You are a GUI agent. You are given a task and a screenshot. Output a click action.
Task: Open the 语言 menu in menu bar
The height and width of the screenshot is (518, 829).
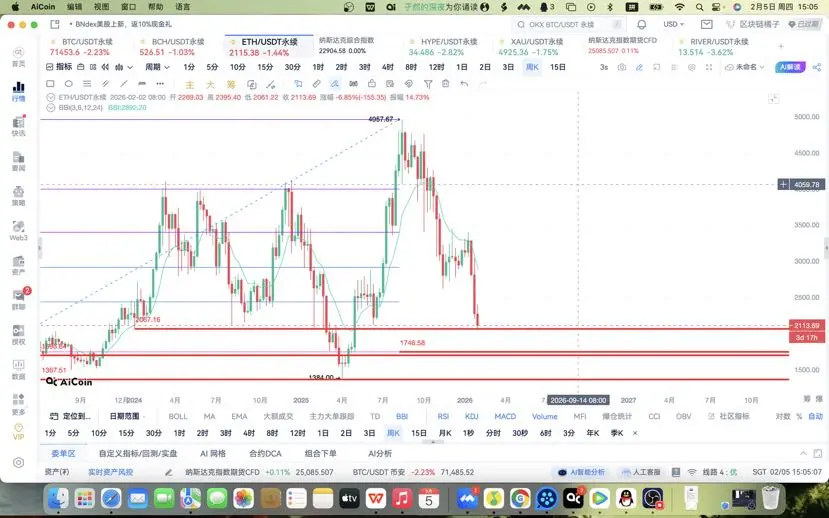182,7
